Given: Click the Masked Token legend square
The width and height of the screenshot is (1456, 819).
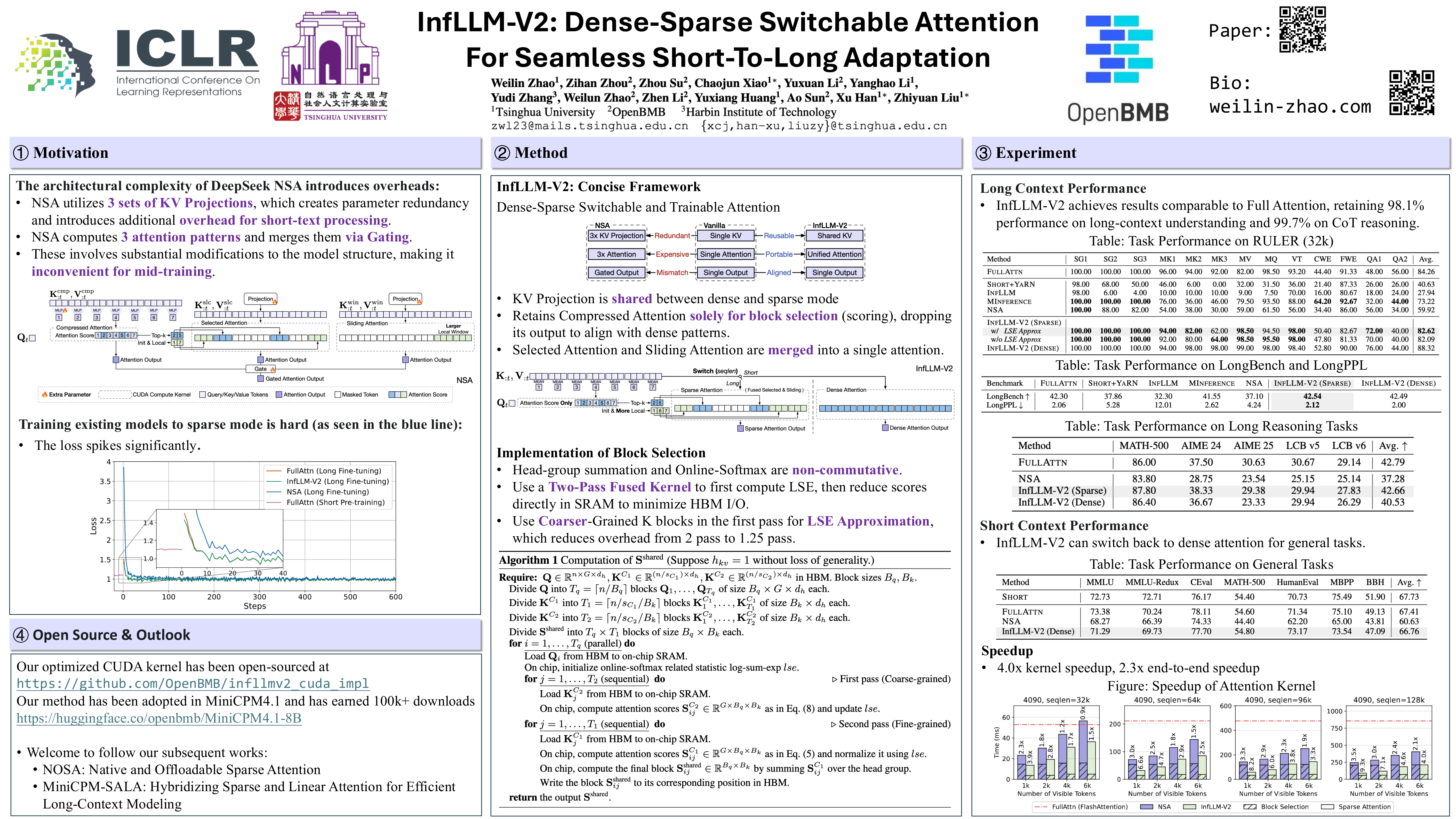Looking at the screenshot, I should click(338, 394).
